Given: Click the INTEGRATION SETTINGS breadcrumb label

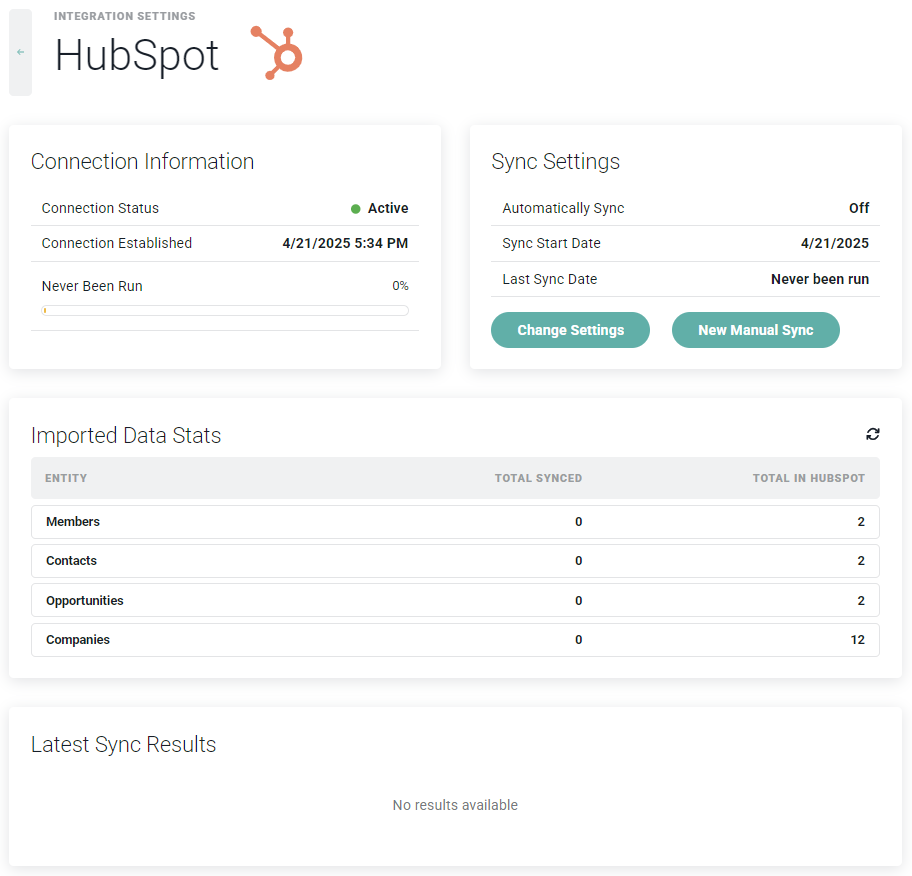Looking at the screenshot, I should (x=124, y=16).
